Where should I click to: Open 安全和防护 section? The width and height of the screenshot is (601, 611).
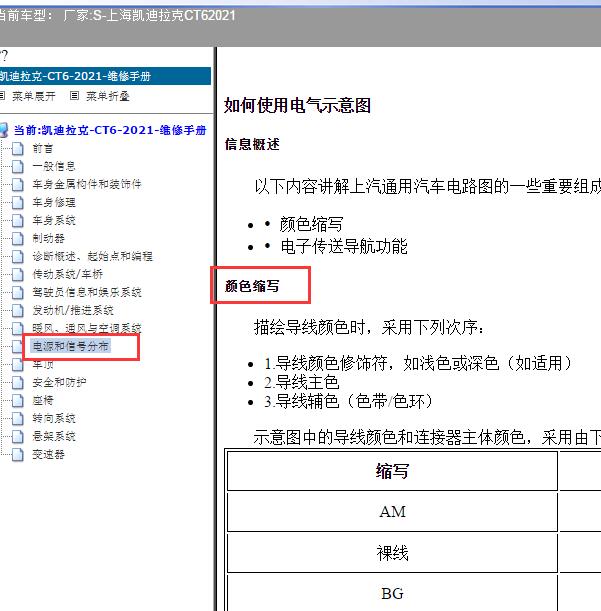pyautogui.click(x=59, y=382)
